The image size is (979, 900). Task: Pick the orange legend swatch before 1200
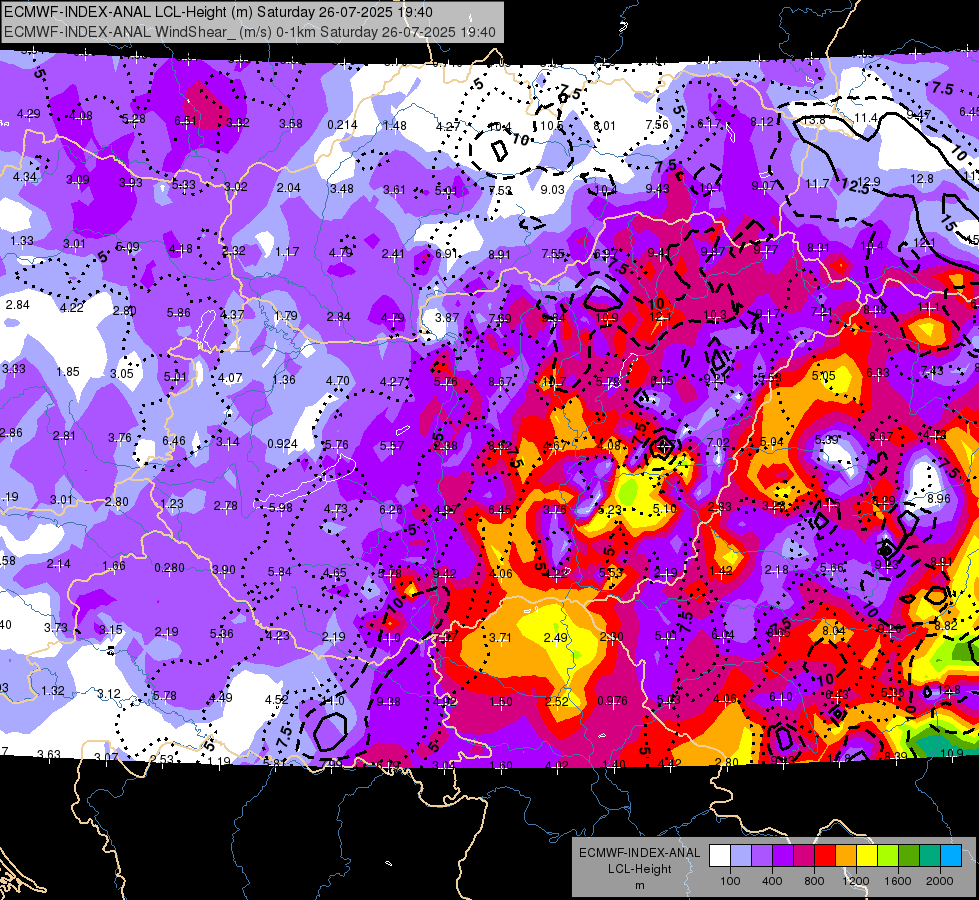coord(846,856)
